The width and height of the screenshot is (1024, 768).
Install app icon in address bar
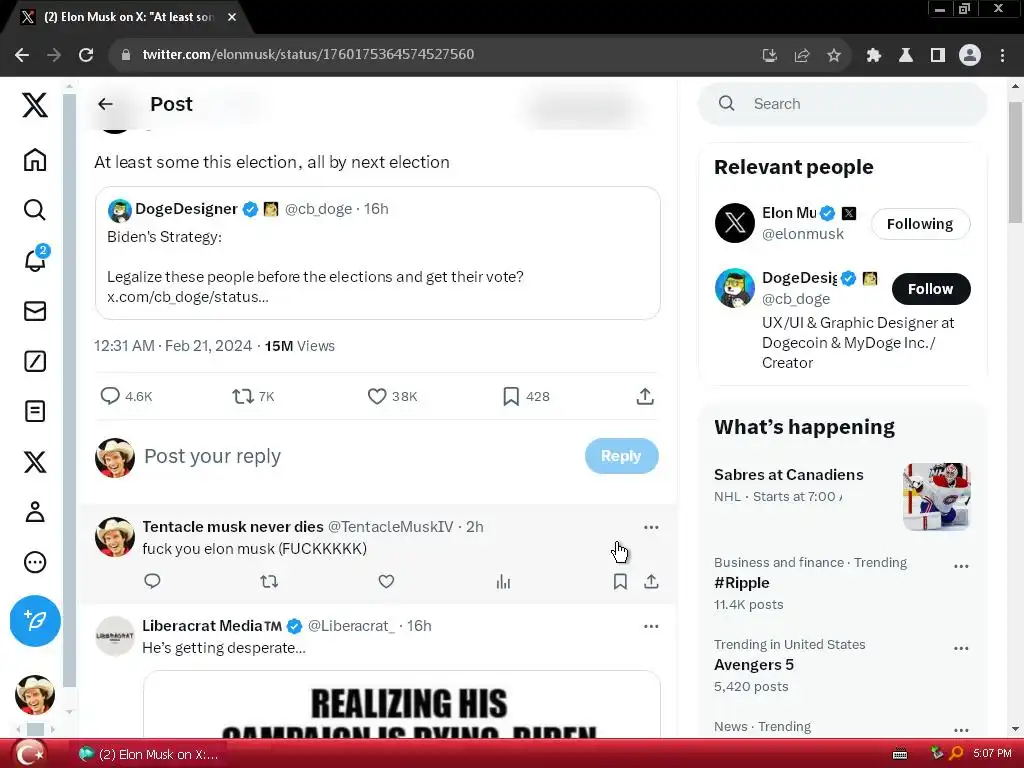tap(770, 56)
